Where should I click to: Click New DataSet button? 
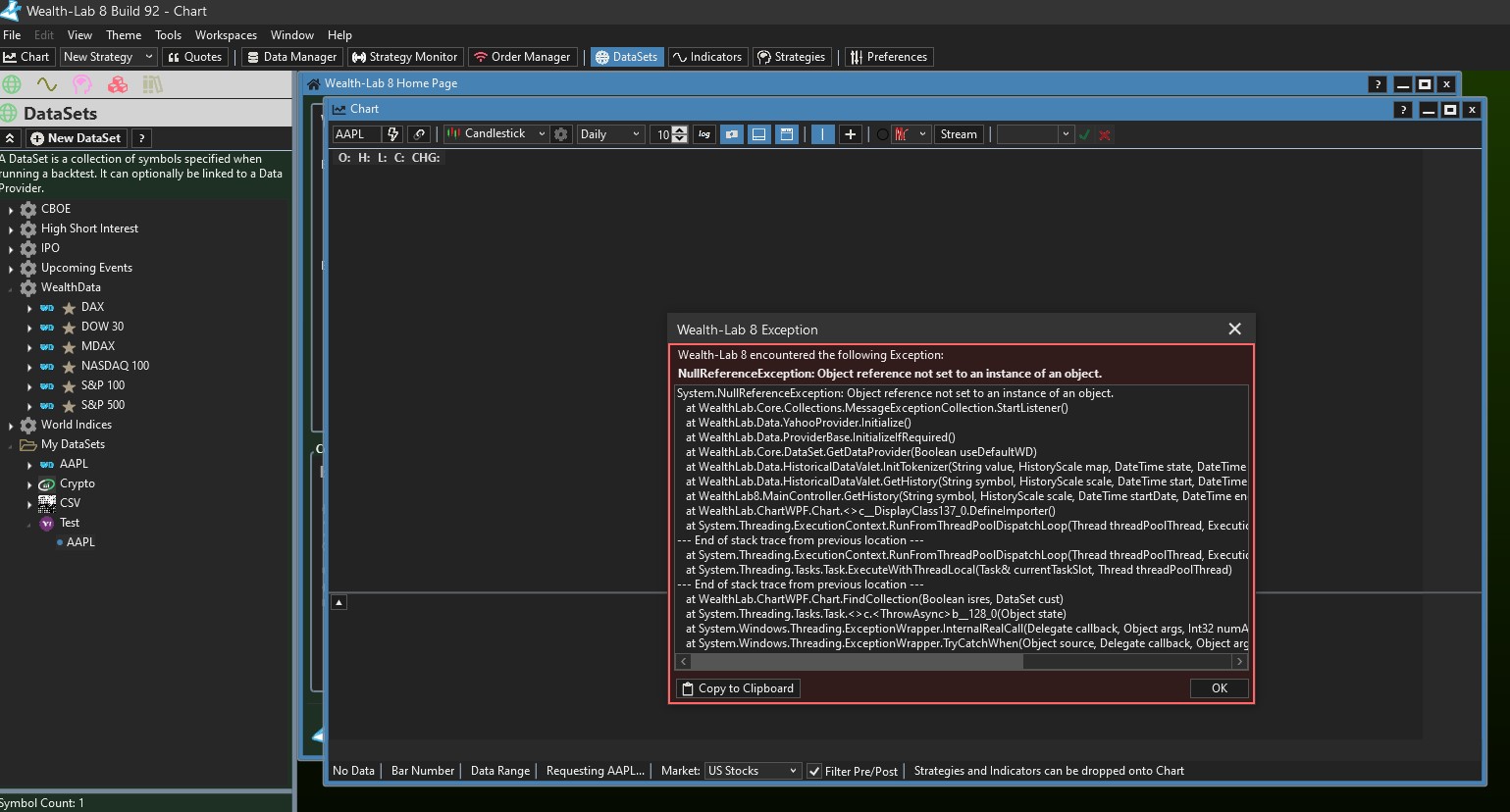(x=77, y=138)
